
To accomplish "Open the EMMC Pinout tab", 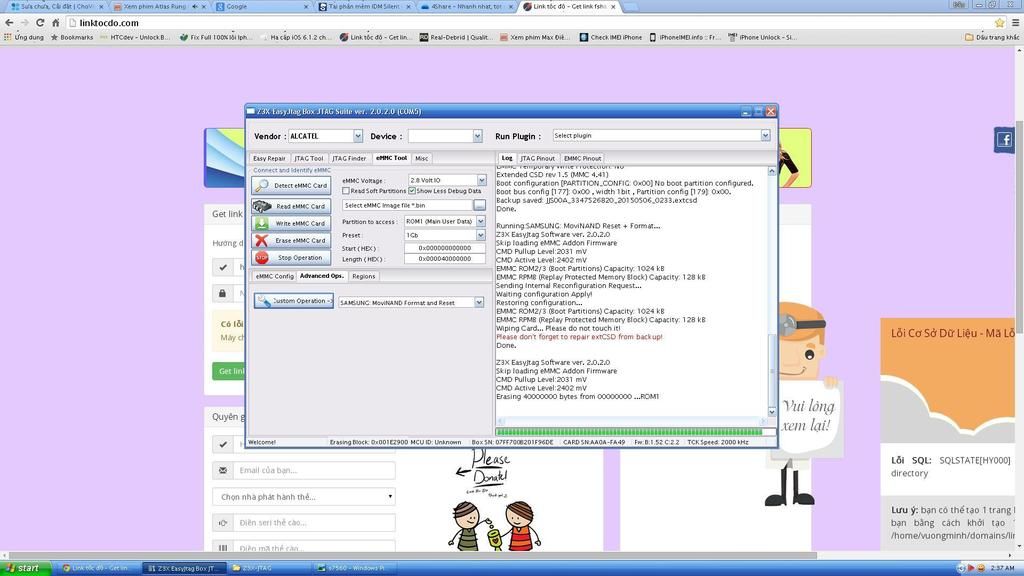I will coord(583,158).
